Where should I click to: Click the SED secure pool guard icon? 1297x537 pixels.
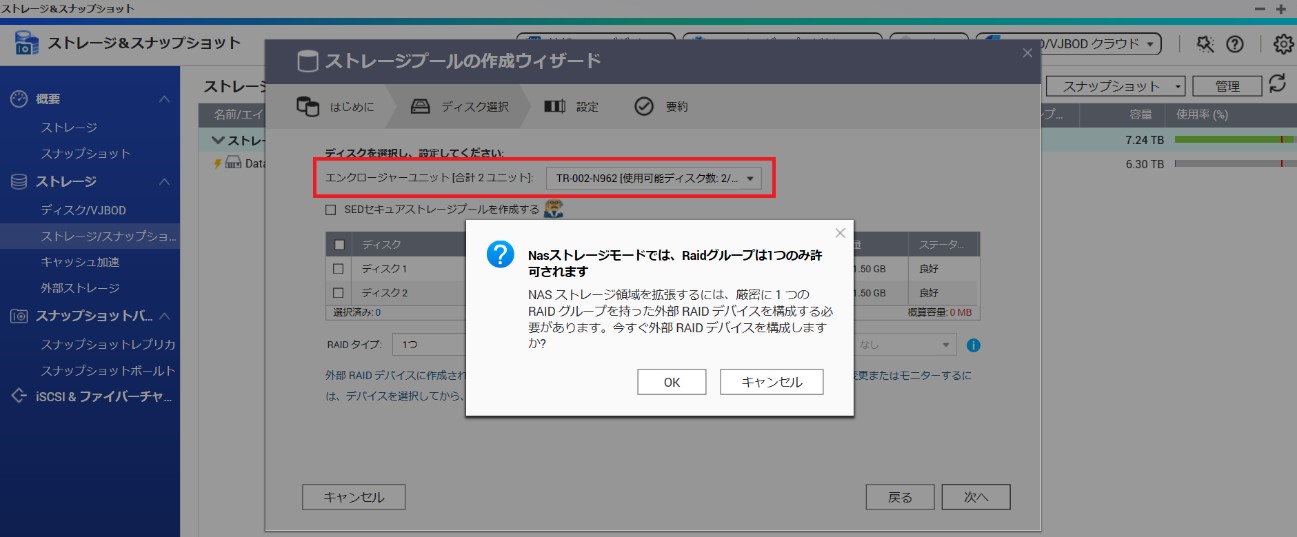(554, 209)
